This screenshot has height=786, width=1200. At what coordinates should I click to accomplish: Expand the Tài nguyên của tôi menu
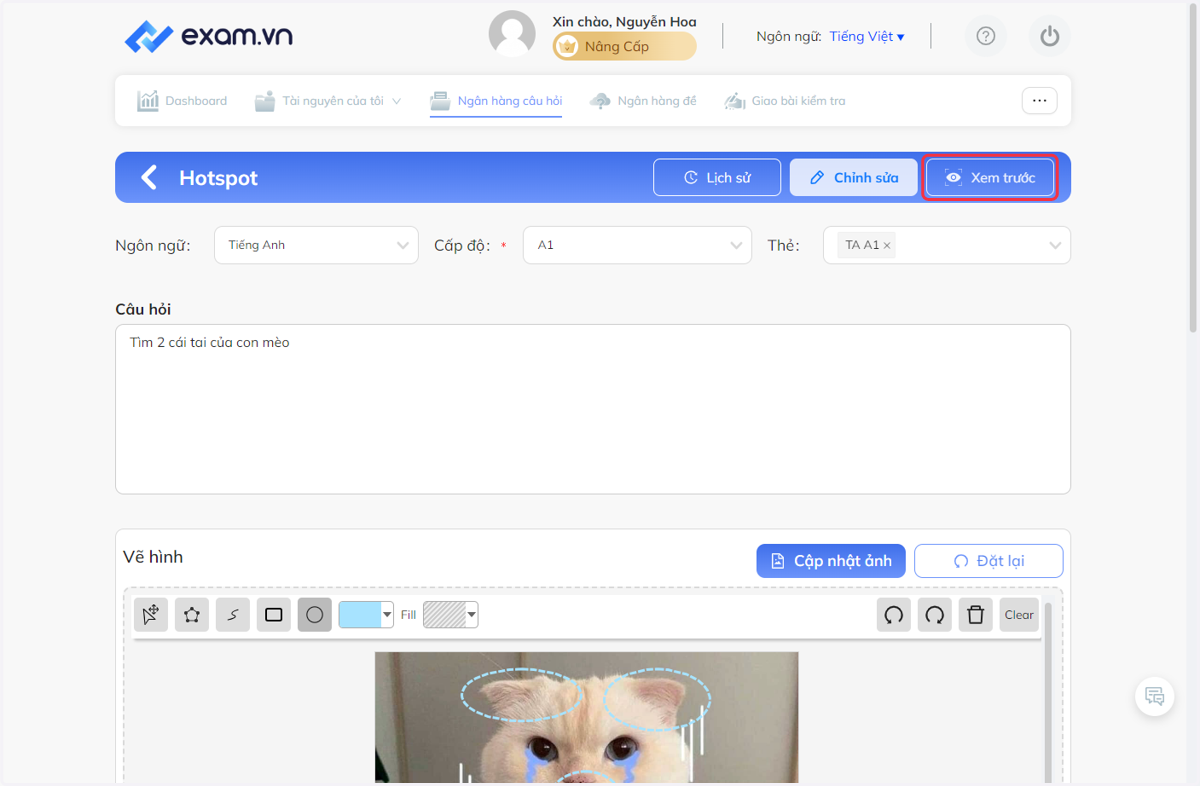328,101
